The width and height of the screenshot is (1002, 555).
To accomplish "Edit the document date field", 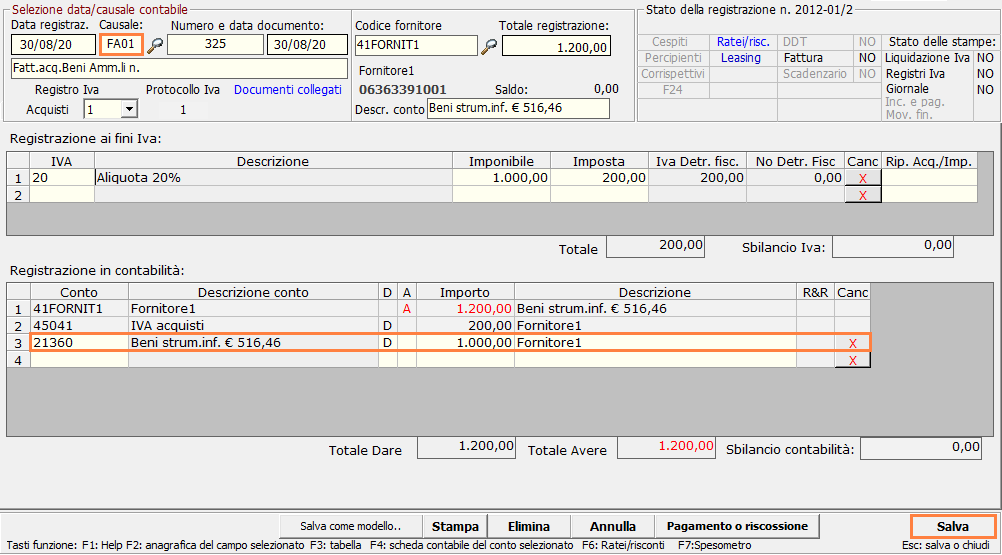I will click(x=307, y=45).
